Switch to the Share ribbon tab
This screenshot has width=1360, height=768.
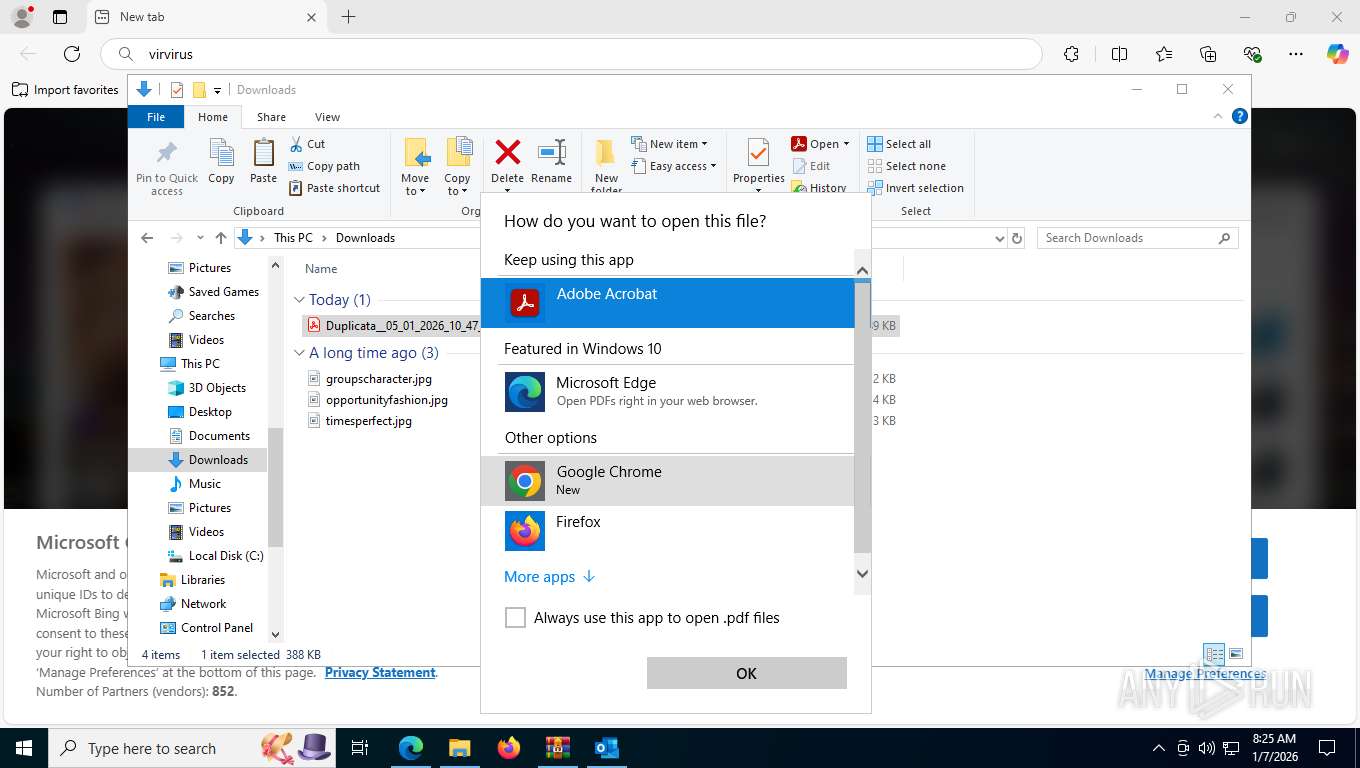pos(271,117)
